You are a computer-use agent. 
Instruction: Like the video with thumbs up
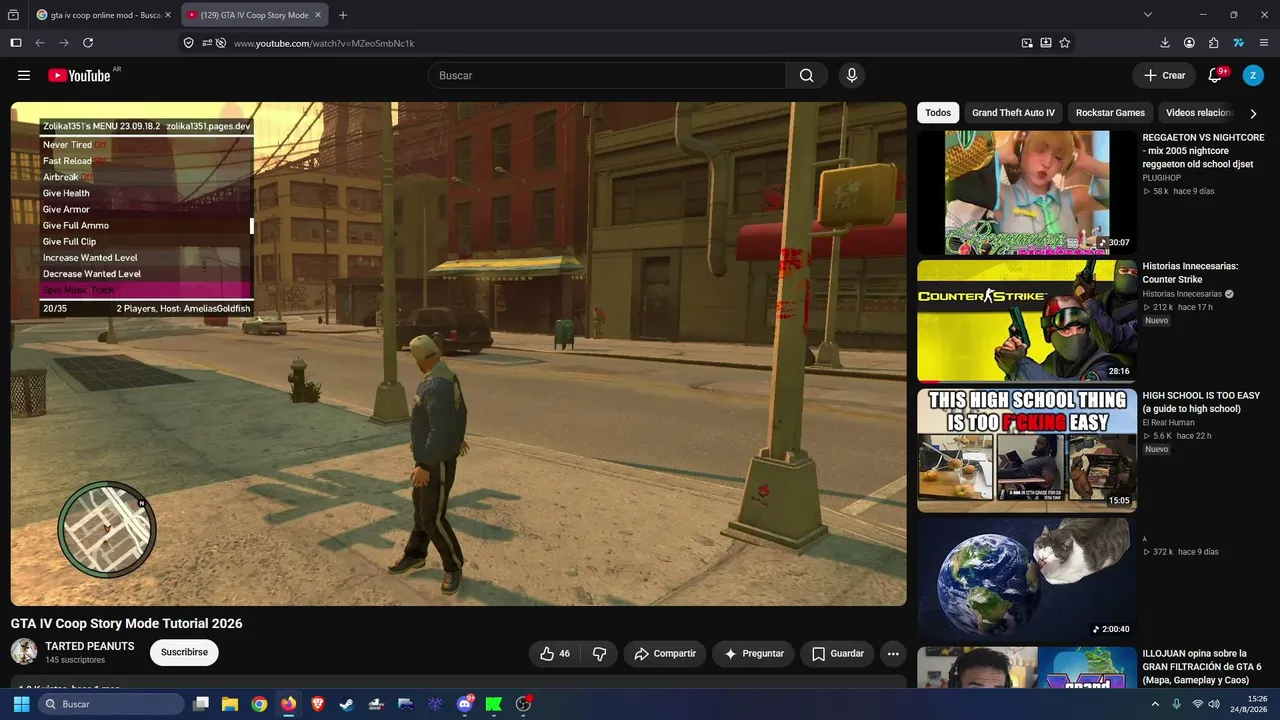click(x=555, y=653)
